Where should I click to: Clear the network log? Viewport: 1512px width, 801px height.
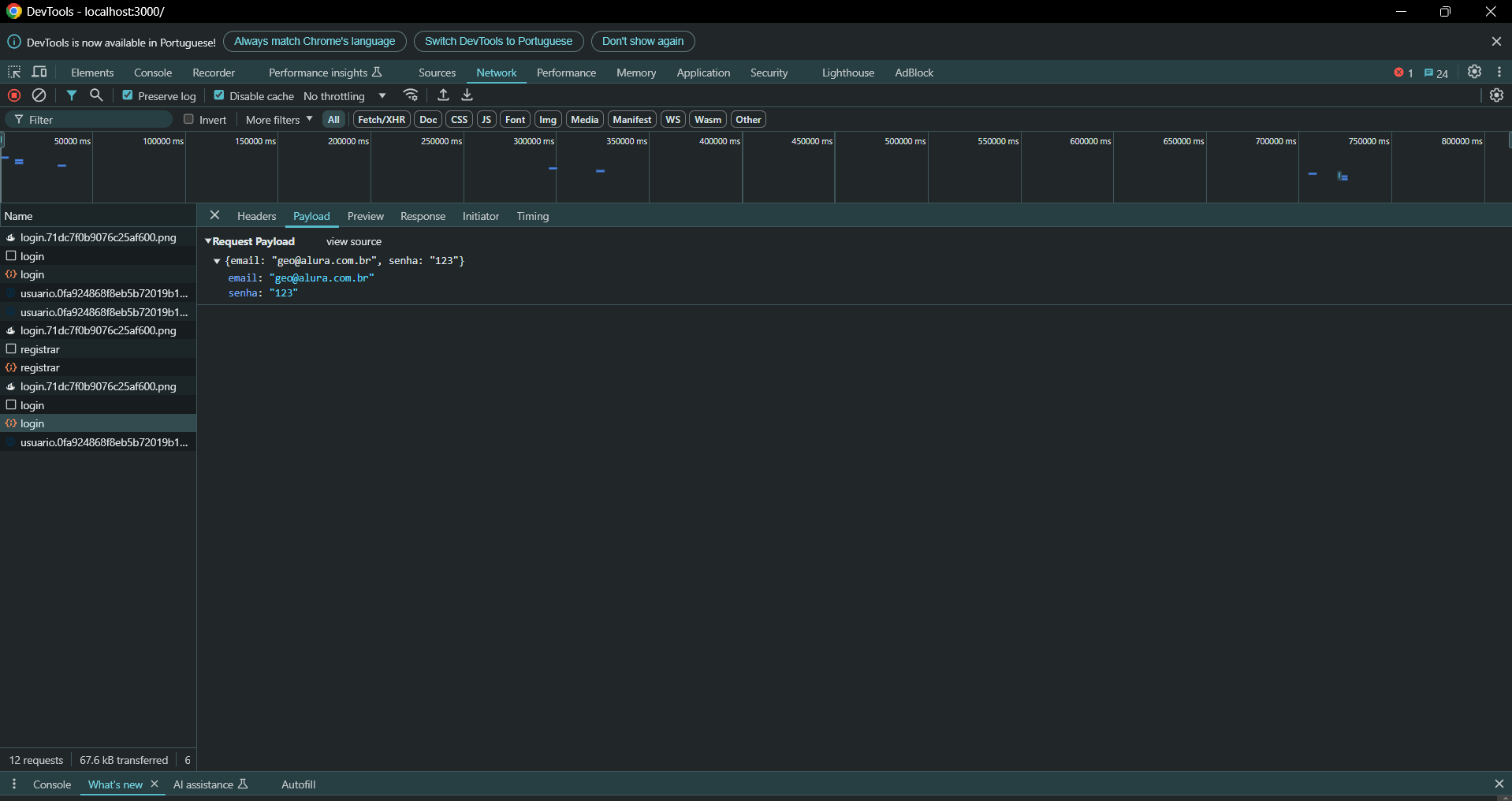click(x=39, y=95)
